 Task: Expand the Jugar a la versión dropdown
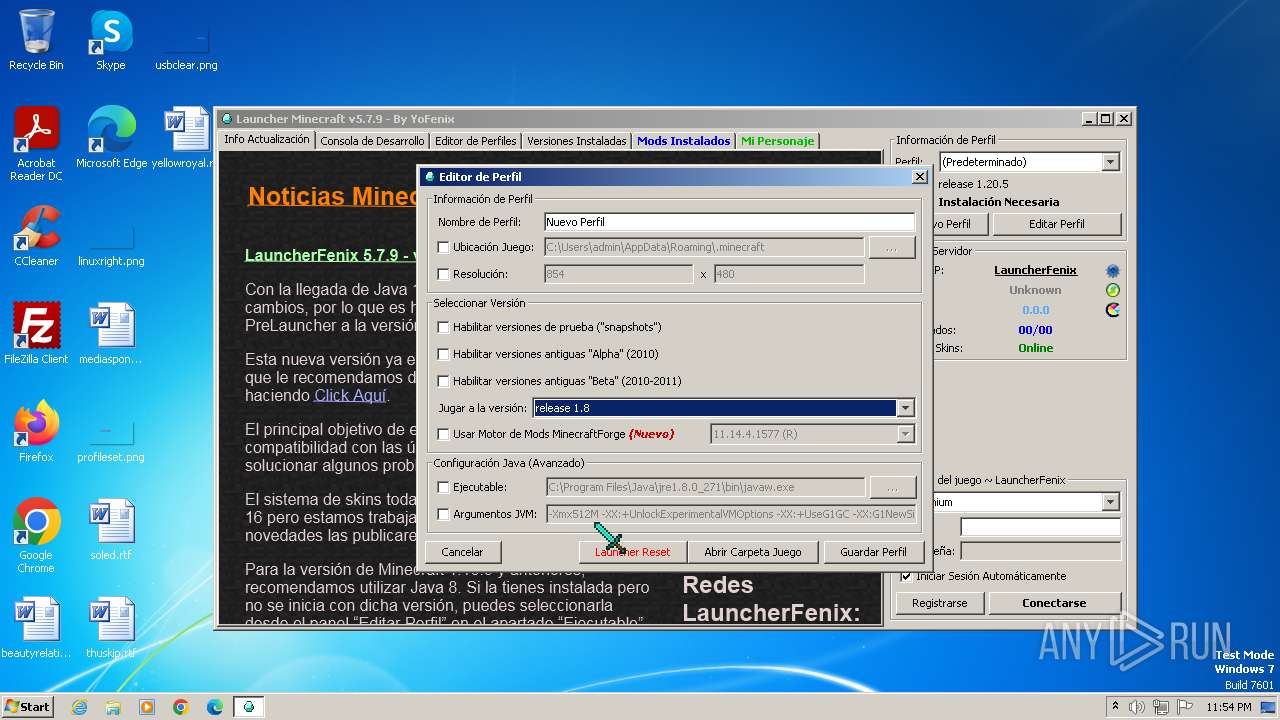pyautogui.click(x=905, y=408)
